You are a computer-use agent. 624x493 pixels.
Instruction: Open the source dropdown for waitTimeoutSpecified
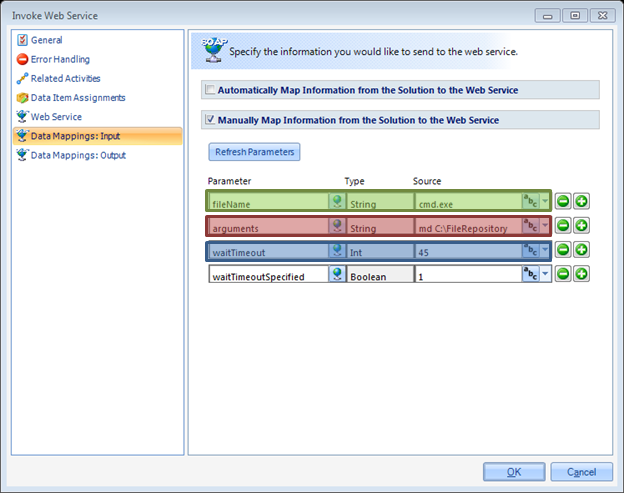coord(545,274)
